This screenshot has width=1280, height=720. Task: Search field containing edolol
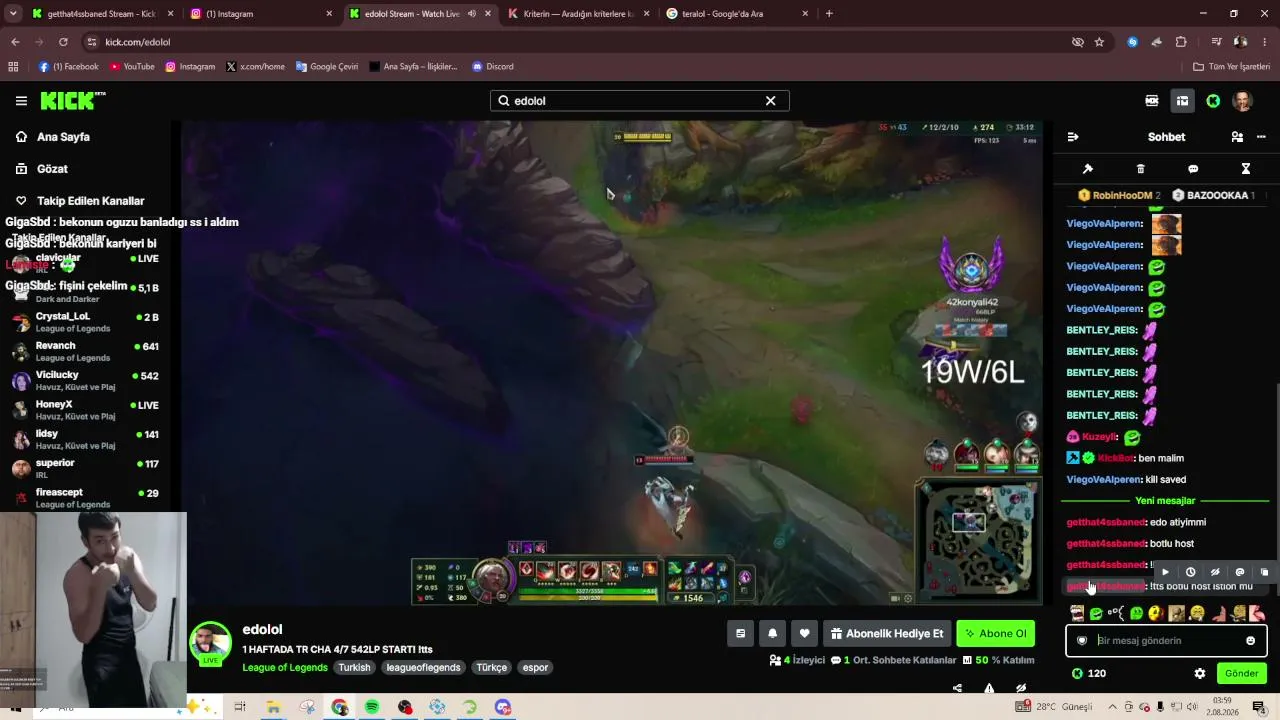[639, 101]
